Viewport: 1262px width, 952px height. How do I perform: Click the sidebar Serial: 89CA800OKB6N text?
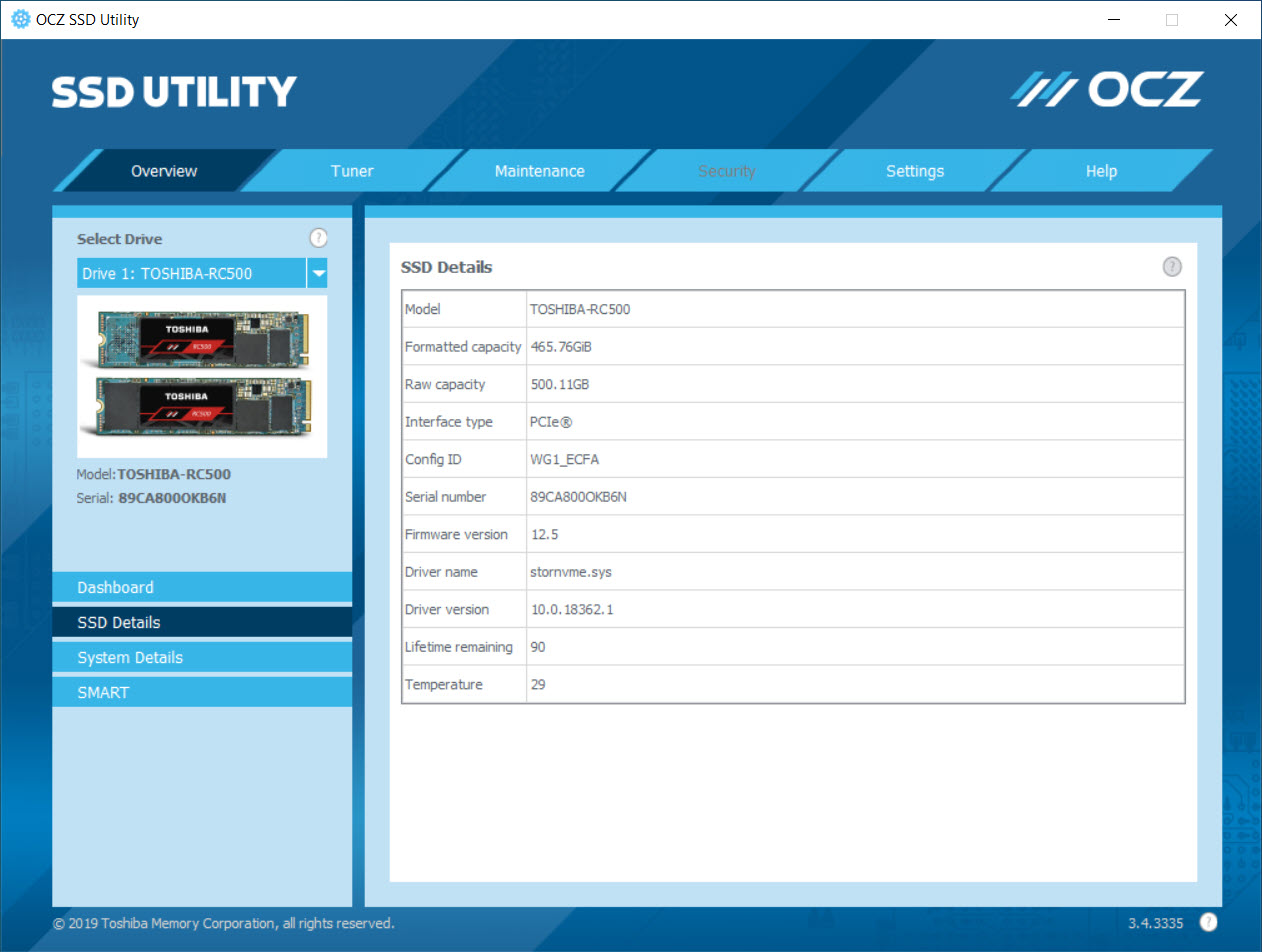[x=152, y=497]
